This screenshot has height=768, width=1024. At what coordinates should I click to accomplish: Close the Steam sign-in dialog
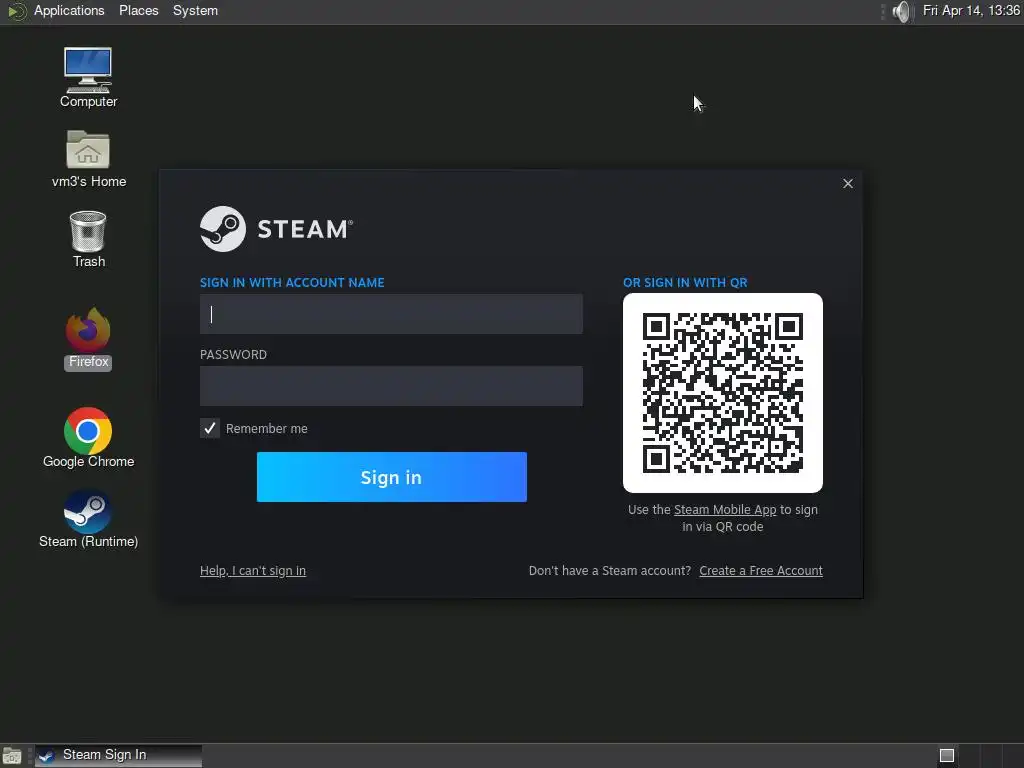tap(848, 184)
